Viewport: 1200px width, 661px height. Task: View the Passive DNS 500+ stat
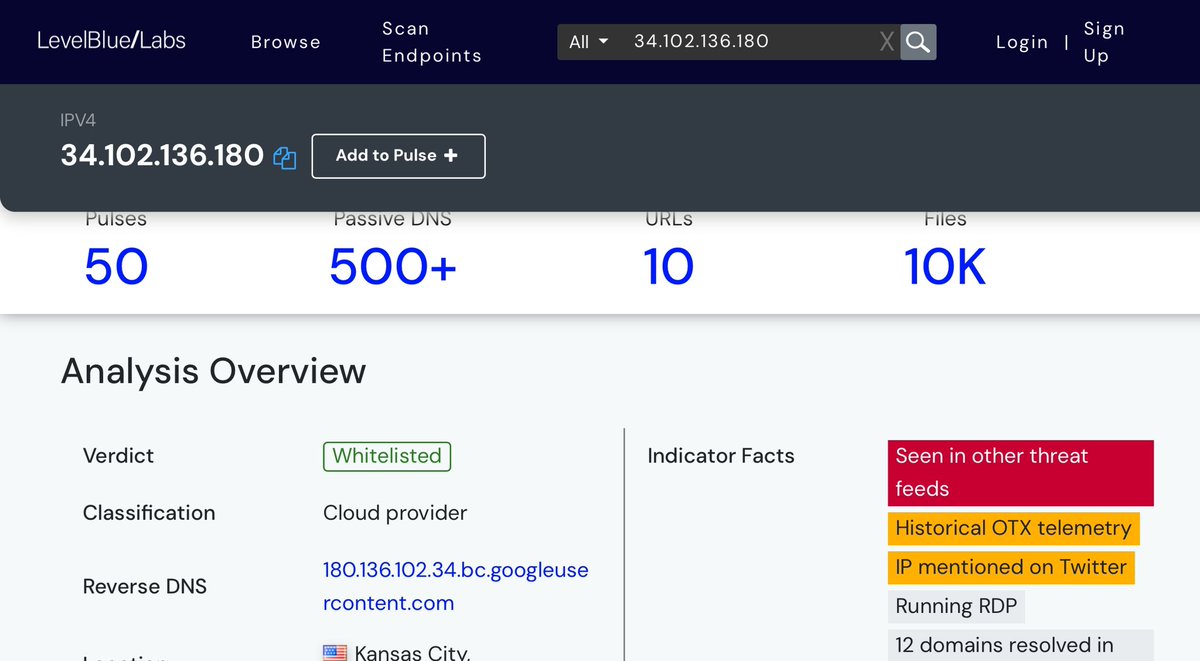[393, 267]
